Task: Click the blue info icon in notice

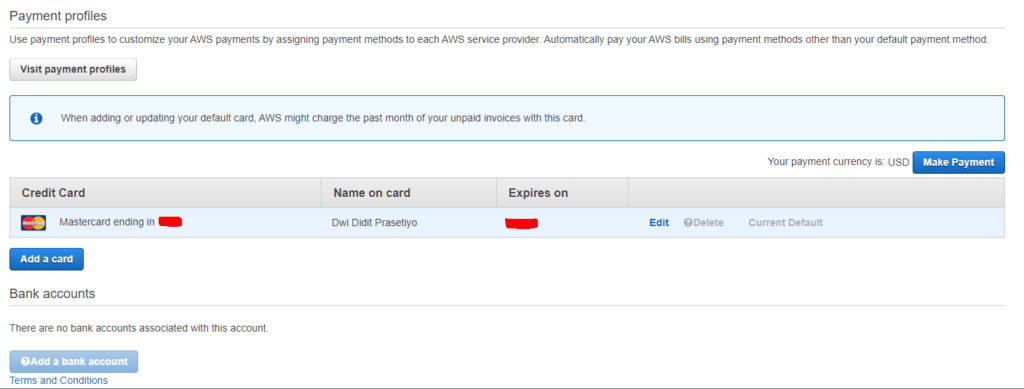Action: click(x=37, y=119)
